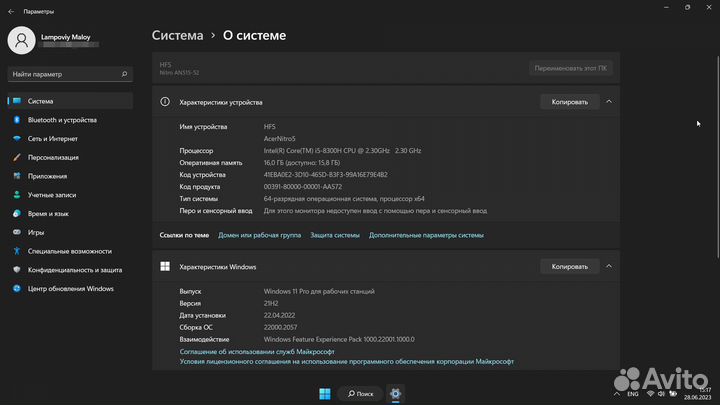
Task: Click the battery tray icon
Action: pos(673,394)
